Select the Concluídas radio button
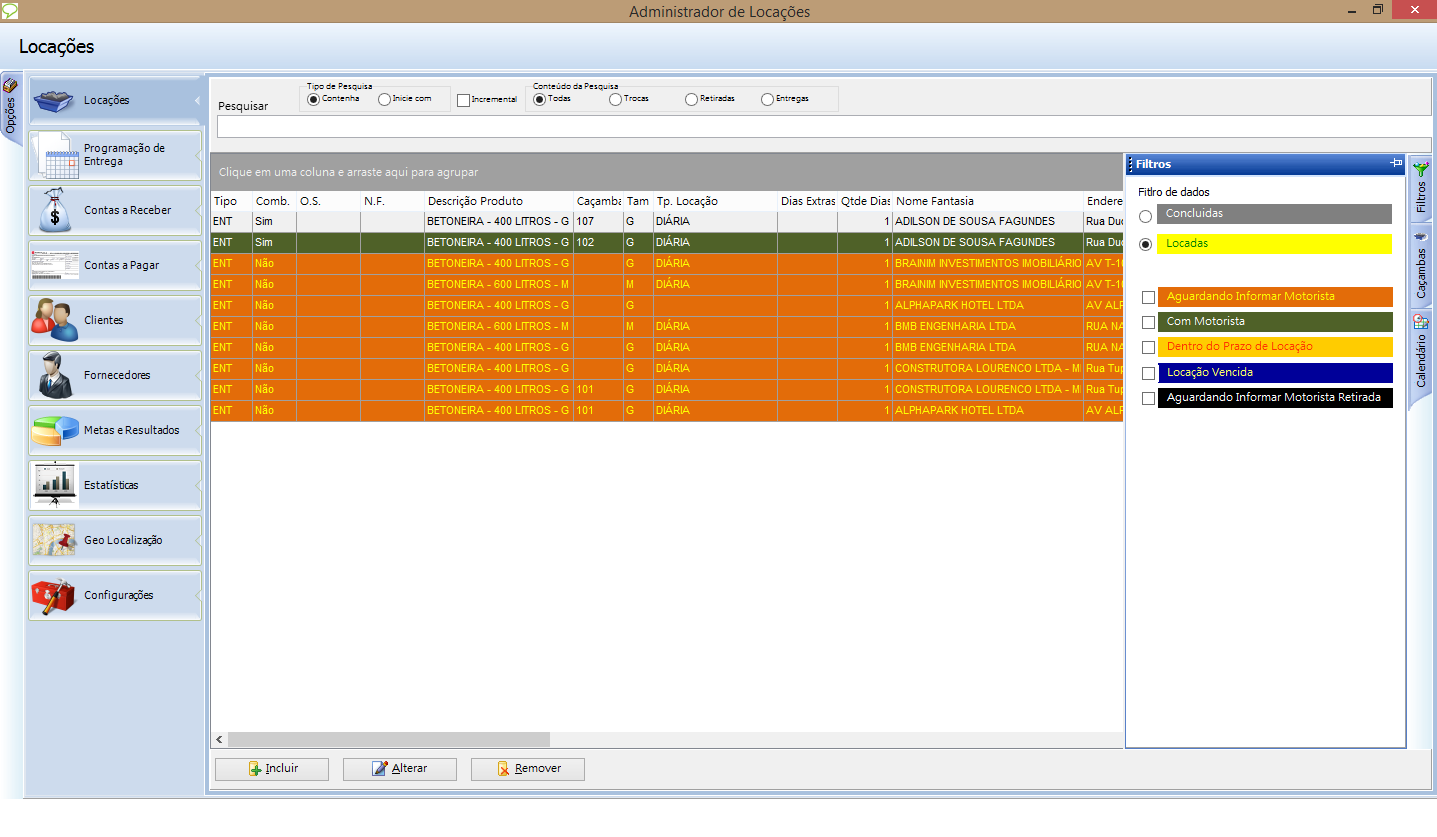 click(x=1146, y=215)
